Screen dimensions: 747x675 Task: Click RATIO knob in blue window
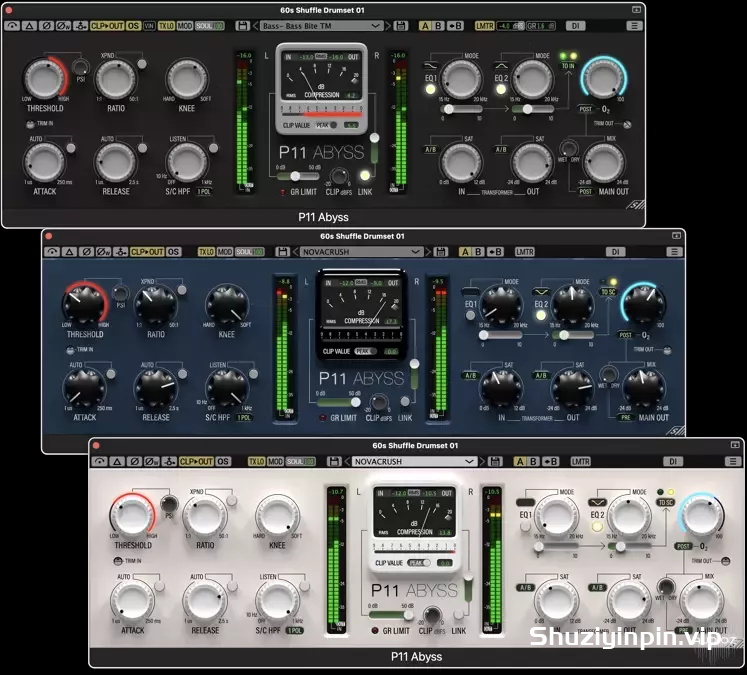[155, 305]
